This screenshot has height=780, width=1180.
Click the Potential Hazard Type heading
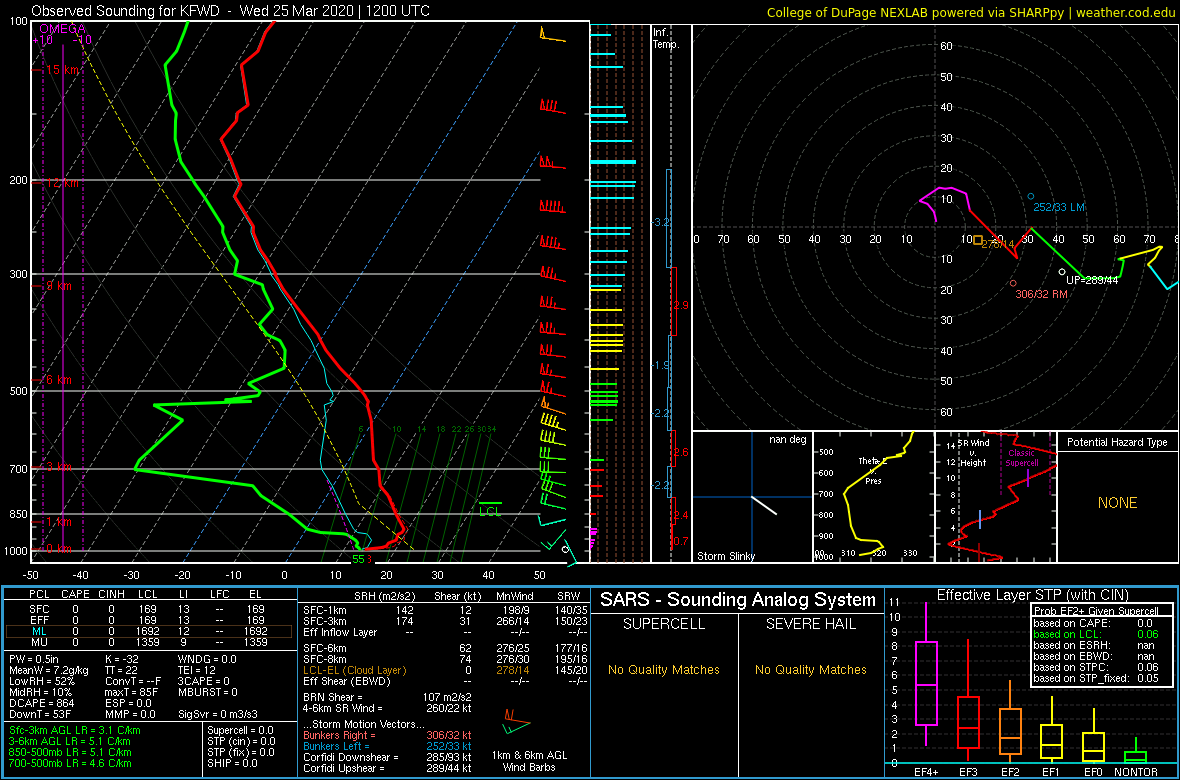click(1117, 442)
